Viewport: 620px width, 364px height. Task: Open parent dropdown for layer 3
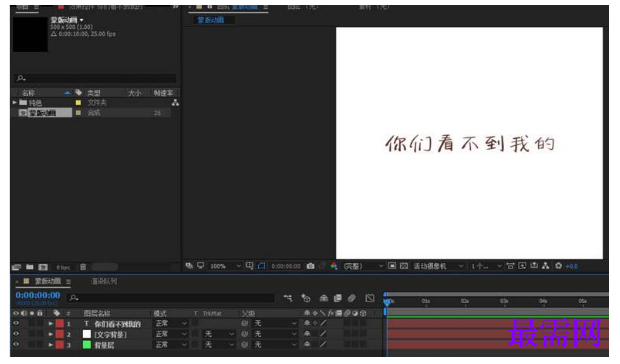pos(275,345)
